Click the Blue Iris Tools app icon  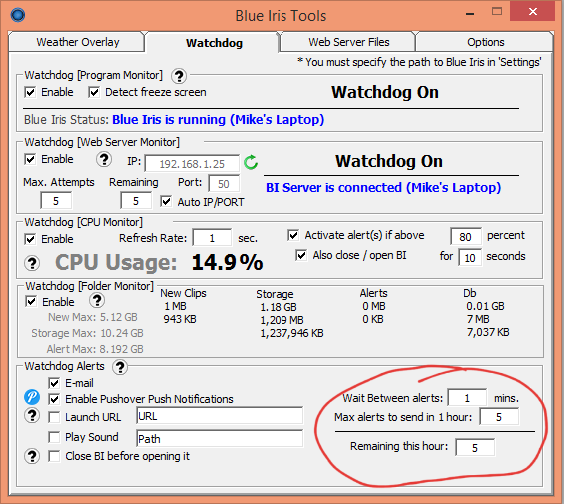[x=18, y=15]
